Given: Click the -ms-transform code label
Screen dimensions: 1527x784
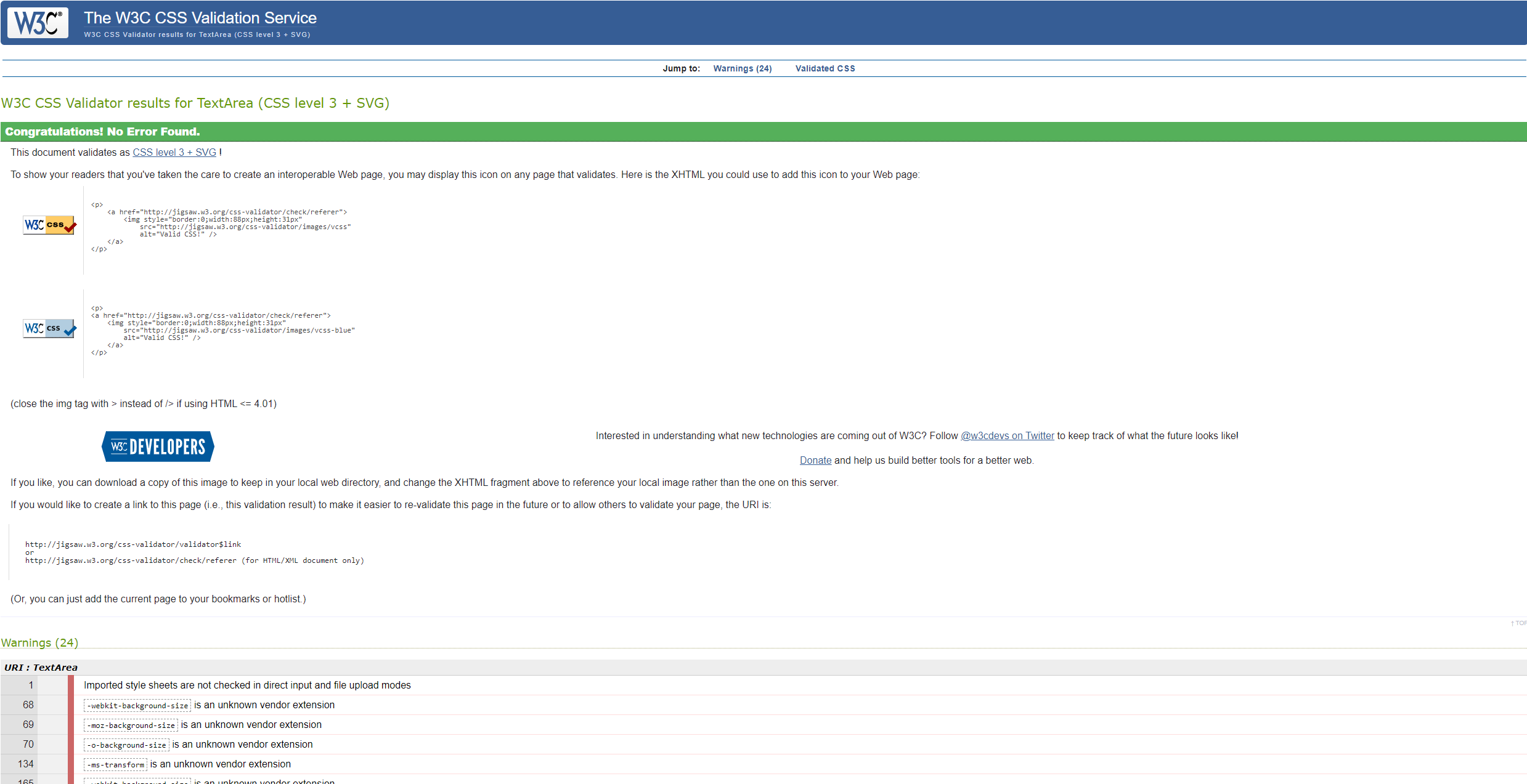Looking at the screenshot, I should pyautogui.click(x=115, y=765).
